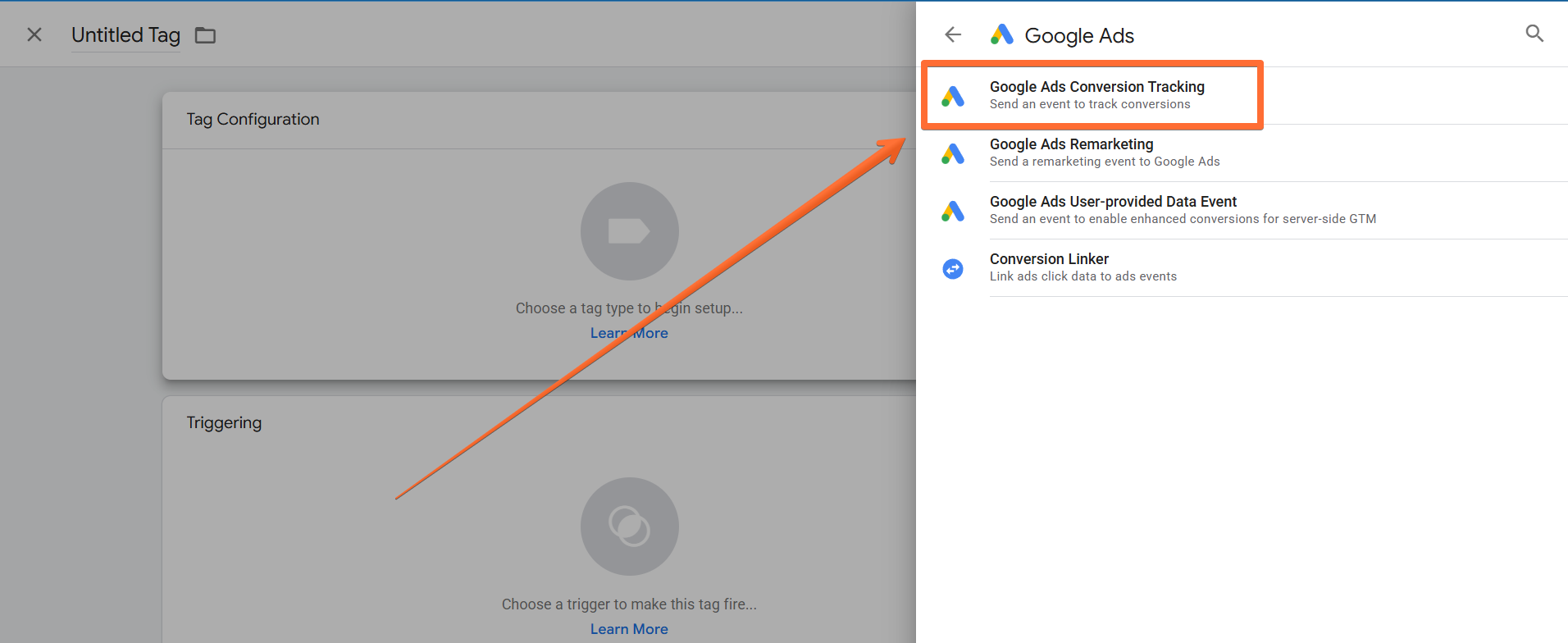
Task: Click the back arrow in Google Ads panel
Action: point(953,34)
